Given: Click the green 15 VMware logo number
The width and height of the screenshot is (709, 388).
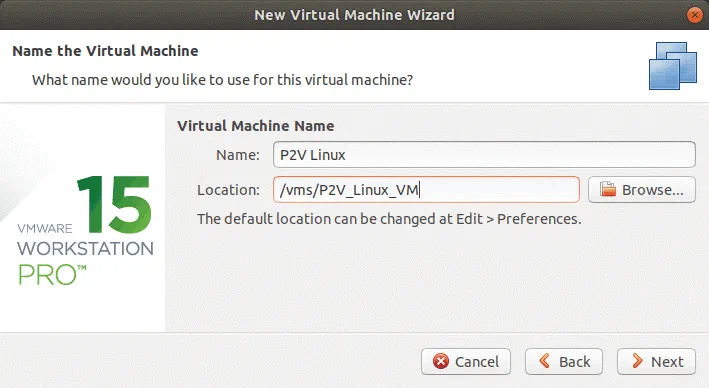Looking at the screenshot, I should click(x=114, y=204).
